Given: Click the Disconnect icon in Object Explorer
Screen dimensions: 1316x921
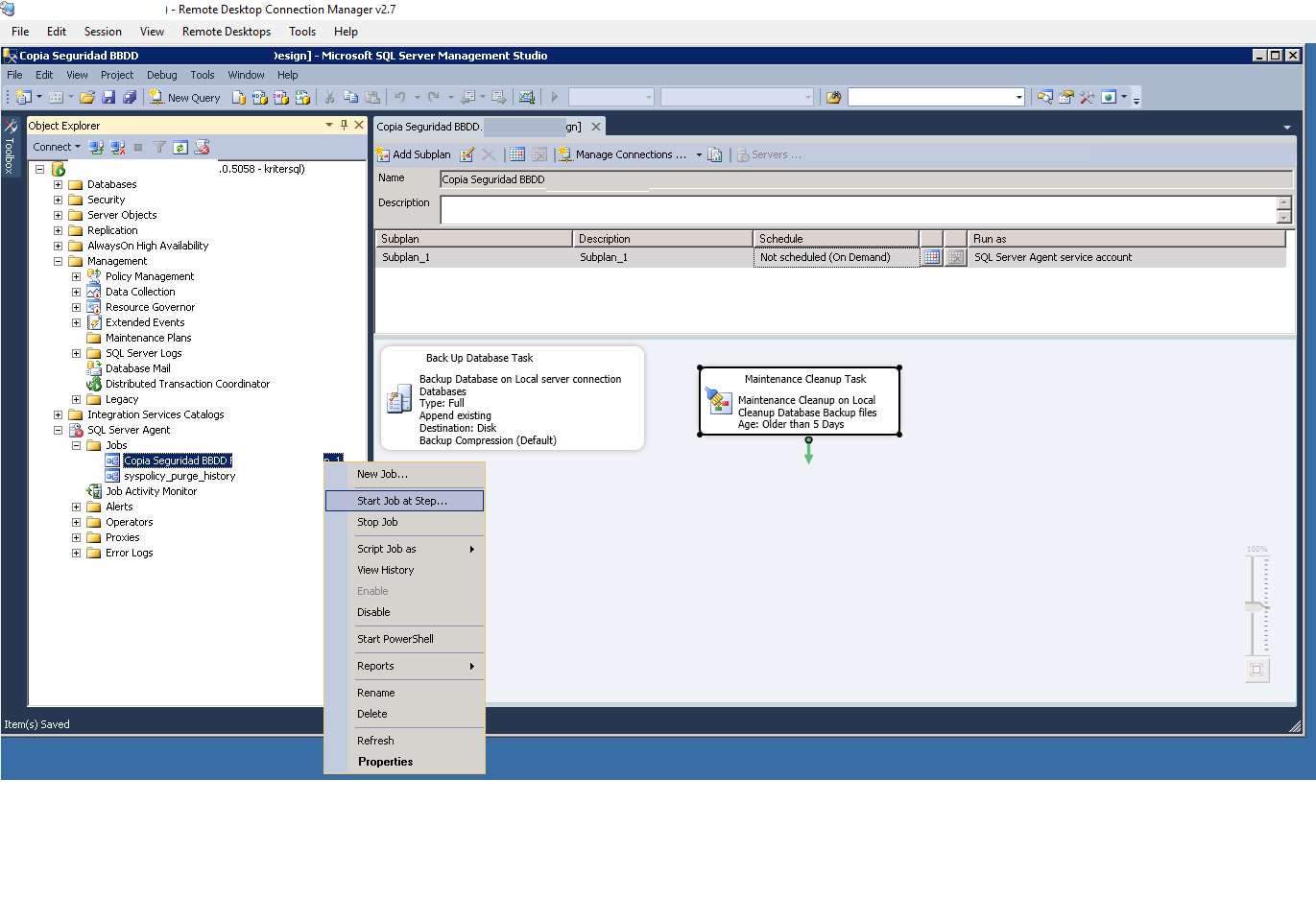Looking at the screenshot, I should click(117, 147).
